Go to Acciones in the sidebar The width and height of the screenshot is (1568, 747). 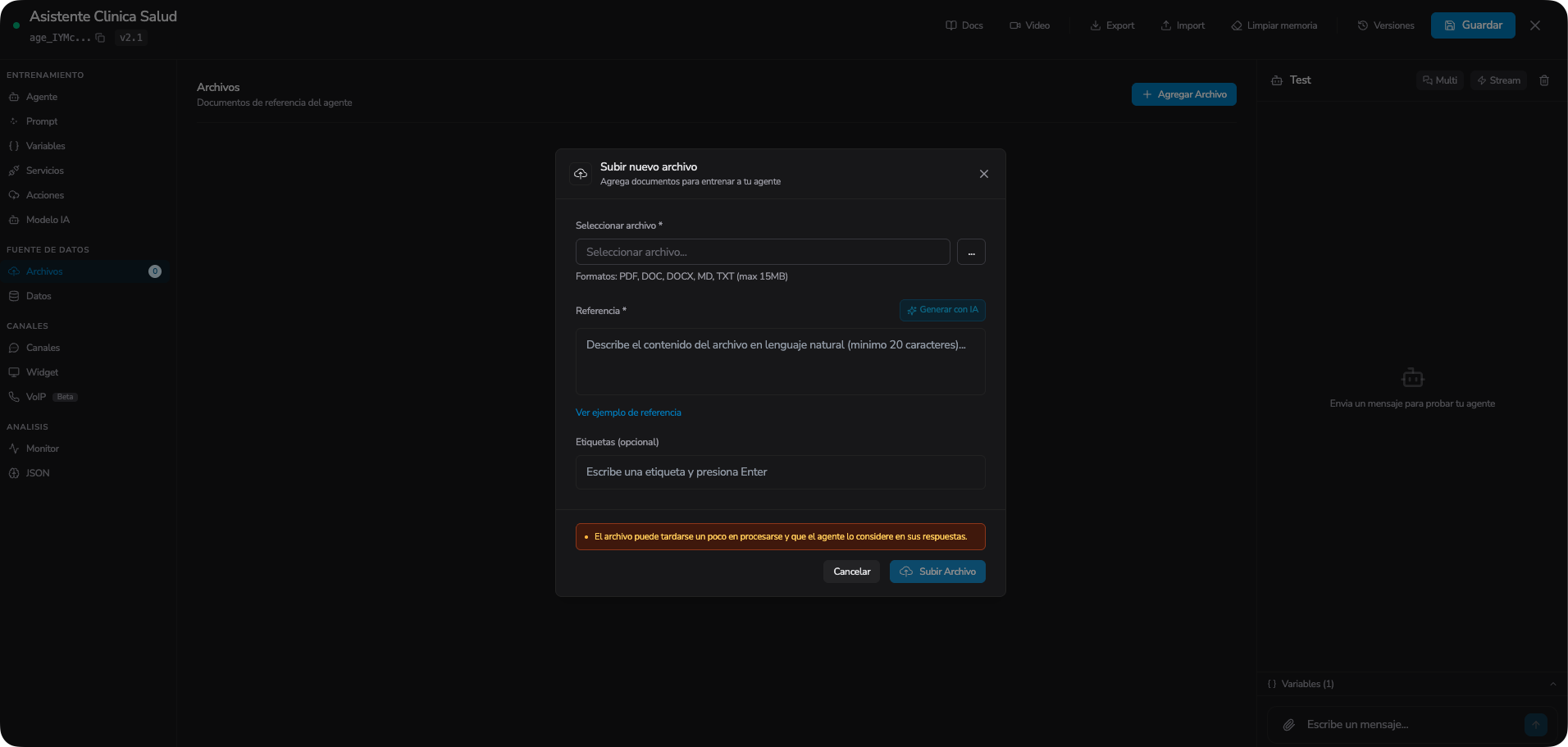85,195
